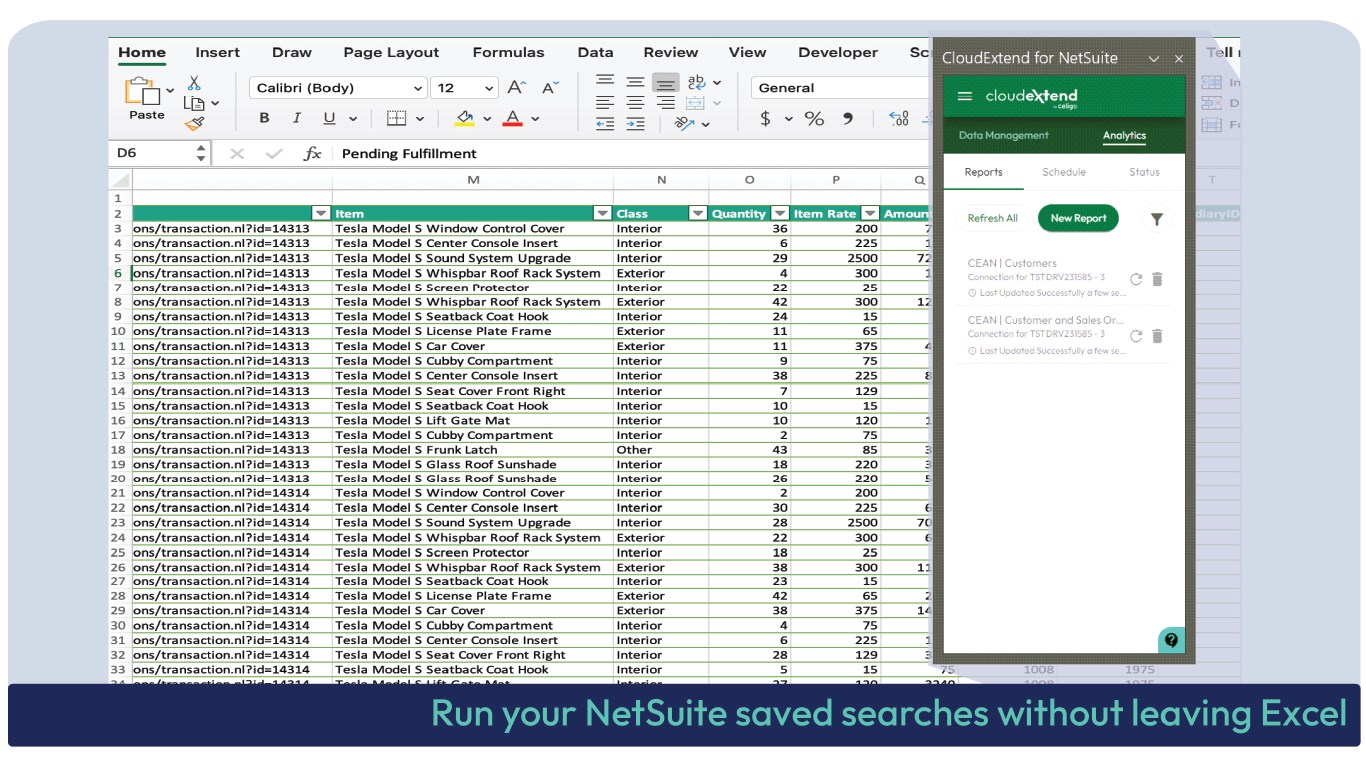Align cell content to the top
Screen dimensions: 1366x768
tap(605, 82)
